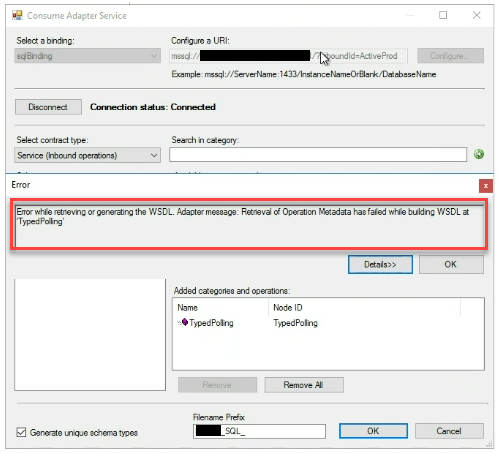Toggle Generate unique schema types checkbox
Image resolution: width=500 pixels, height=453 pixels.
click(21, 432)
